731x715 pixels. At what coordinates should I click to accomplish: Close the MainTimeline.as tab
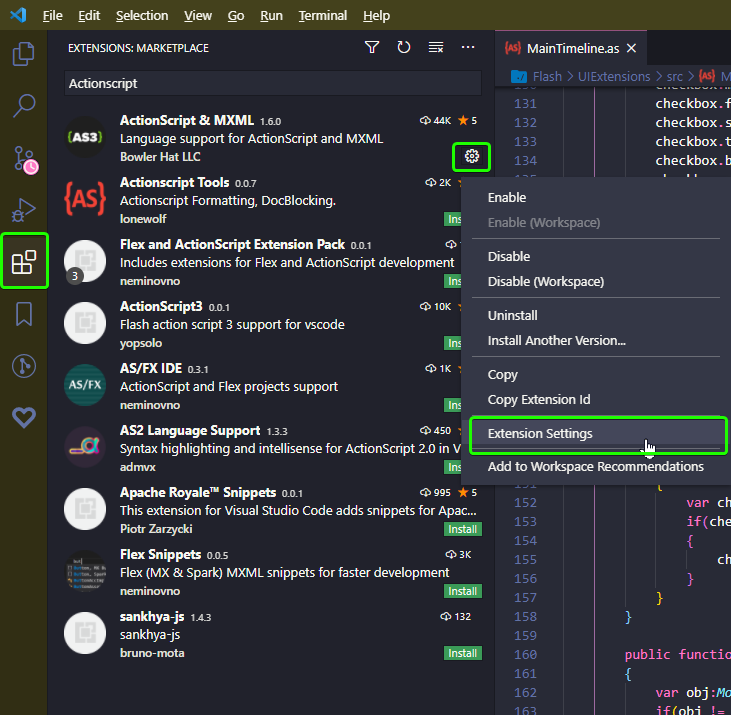(631, 48)
